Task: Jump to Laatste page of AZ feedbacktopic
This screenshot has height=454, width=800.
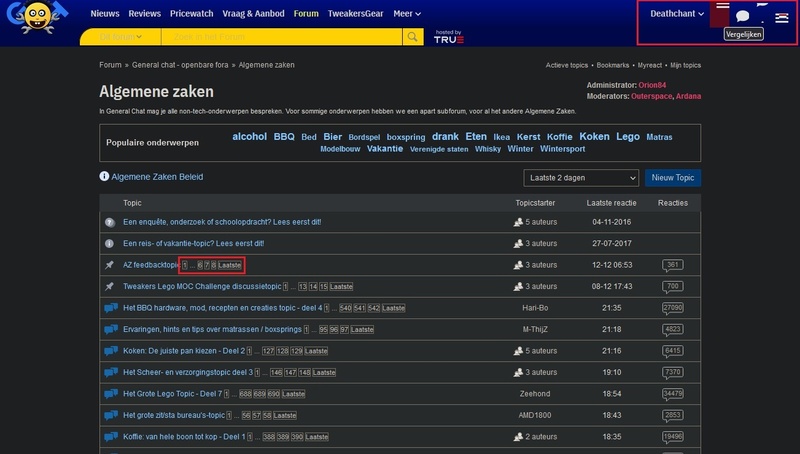Action: tap(230, 265)
